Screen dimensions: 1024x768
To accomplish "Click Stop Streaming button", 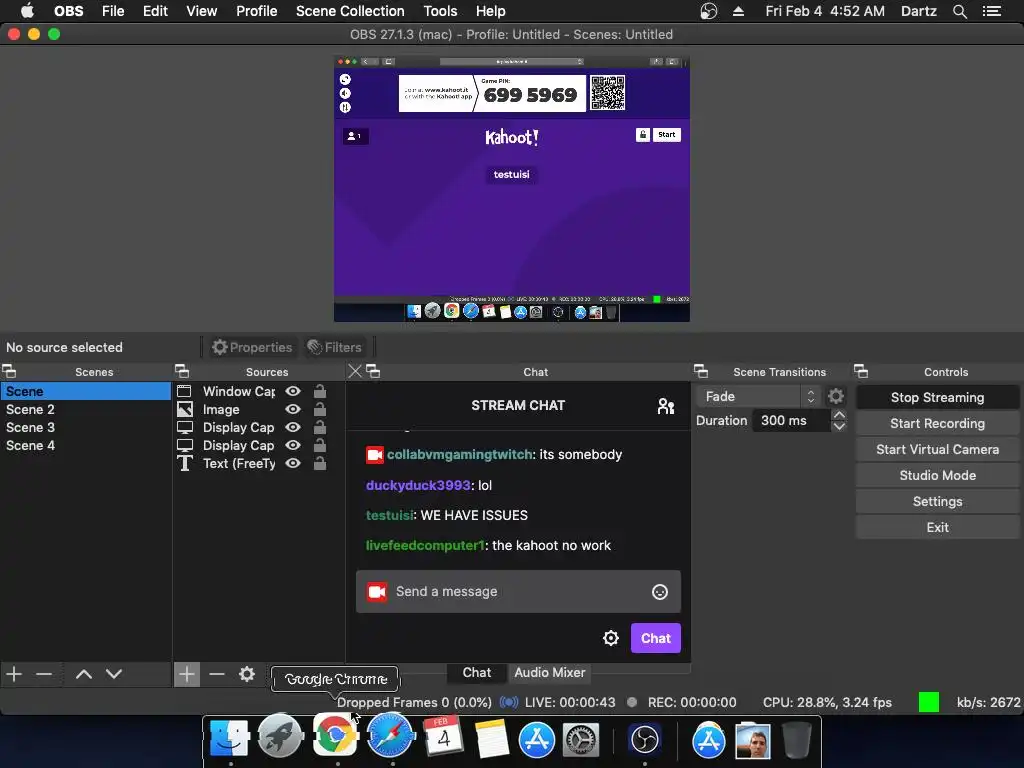I will tap(937, 397).
